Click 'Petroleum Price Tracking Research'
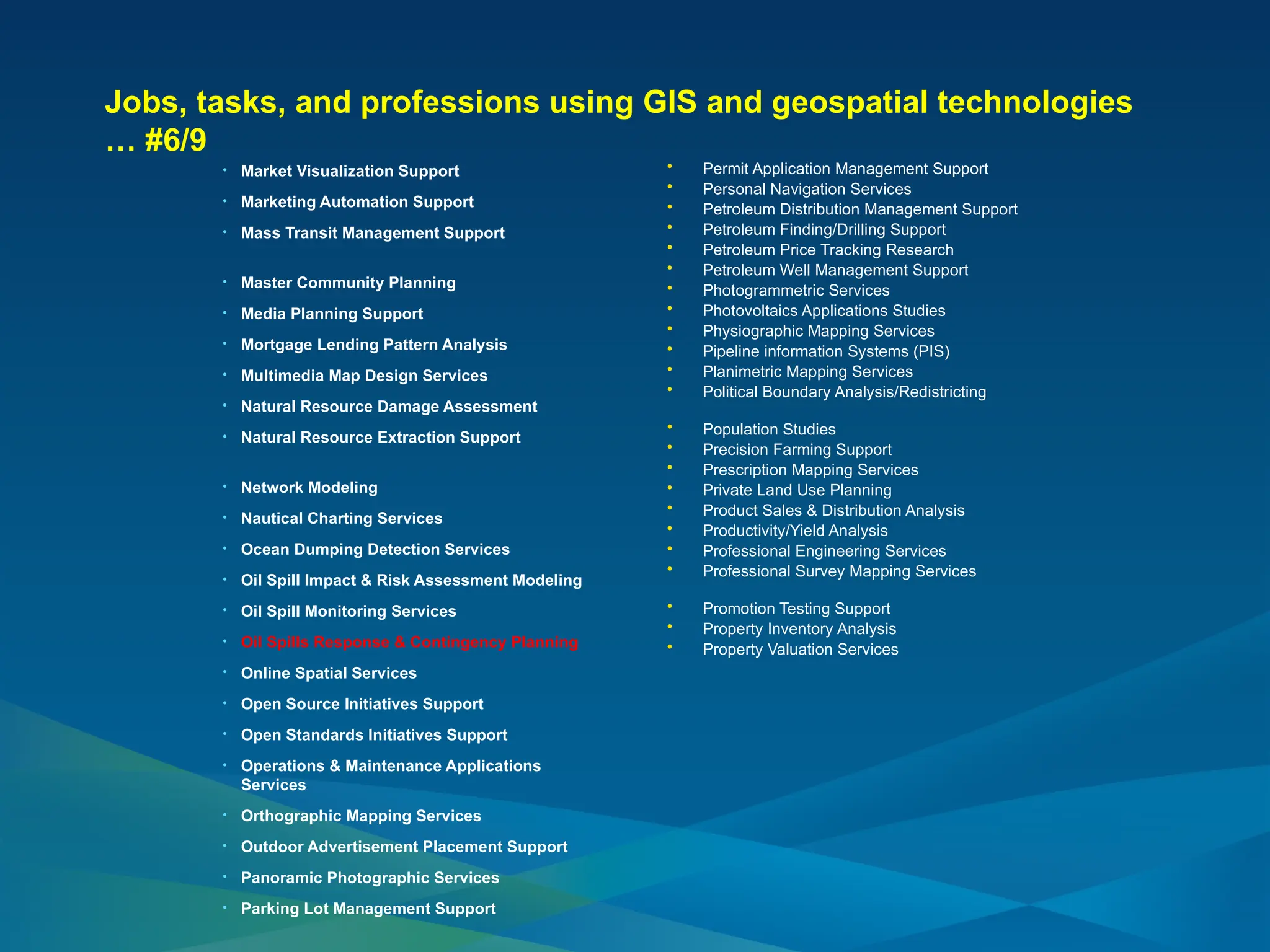Image resolution: width=1270 pixels, height=952 pixels. click(x=828, y=250)
